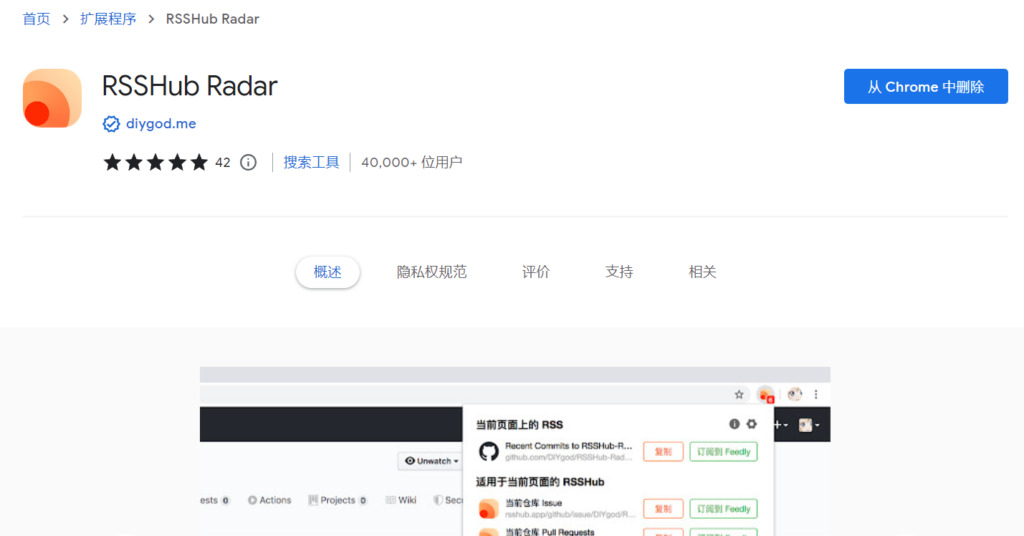Open the browser three-dot menu in preview

coord(816,394)
